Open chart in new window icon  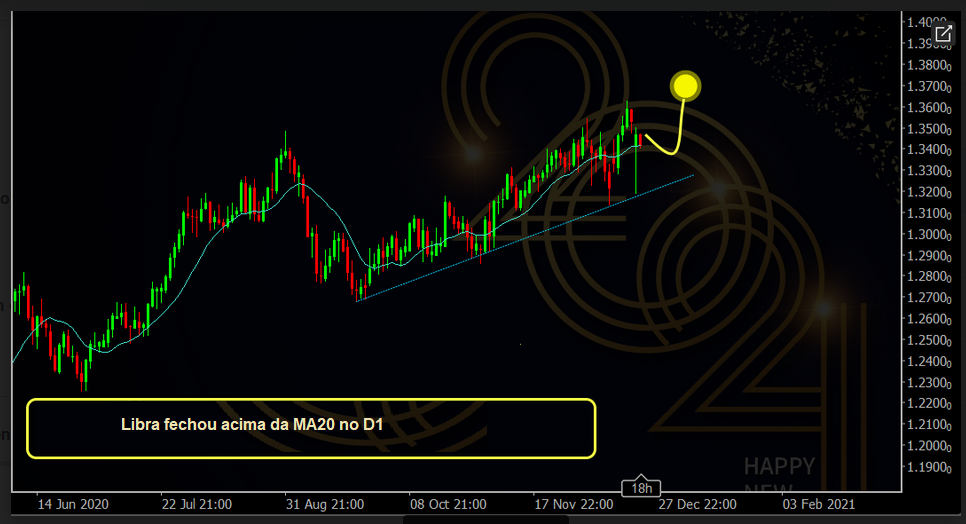pyautogui.click(x=942, y=34)
